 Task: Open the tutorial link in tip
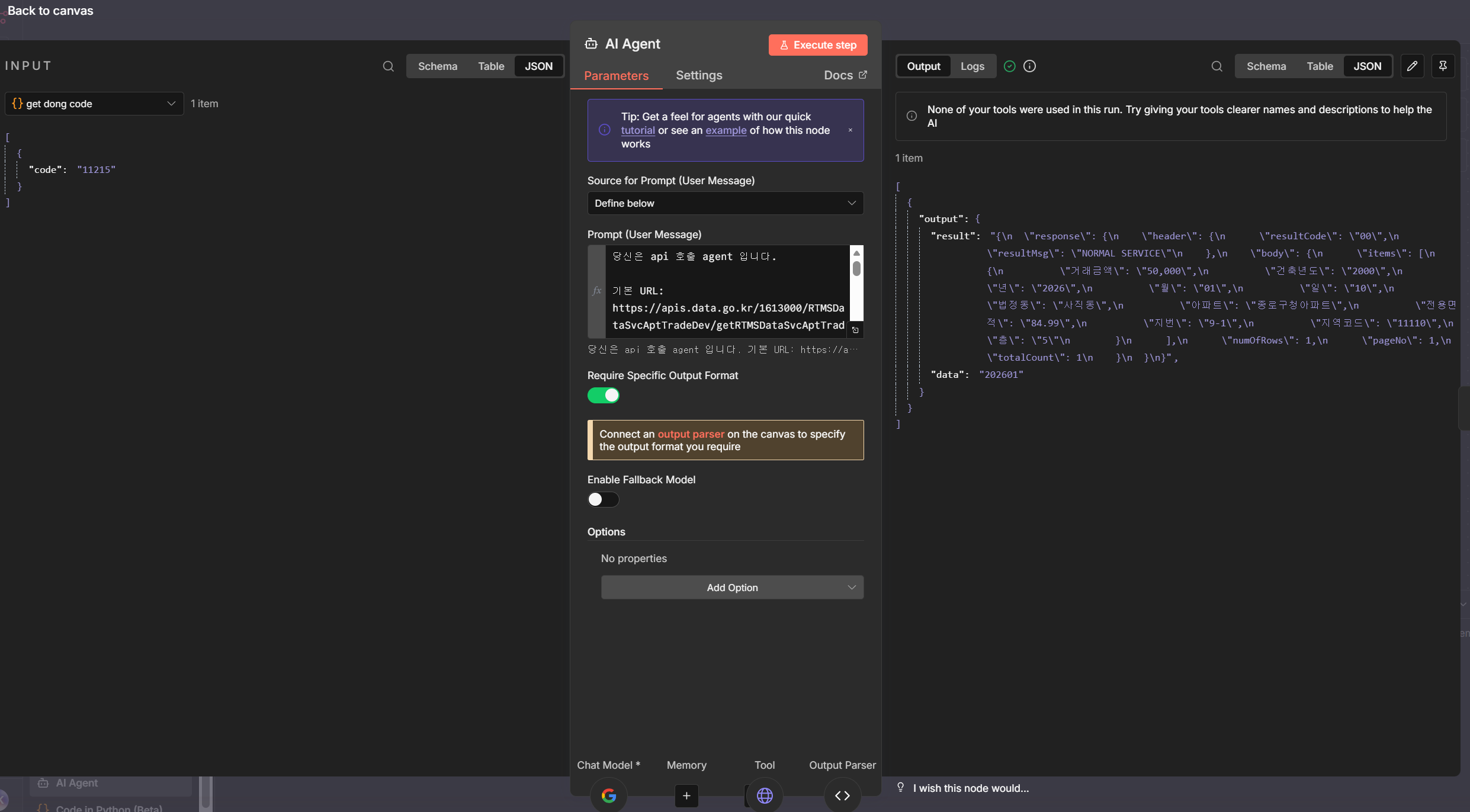click(638, 130)
